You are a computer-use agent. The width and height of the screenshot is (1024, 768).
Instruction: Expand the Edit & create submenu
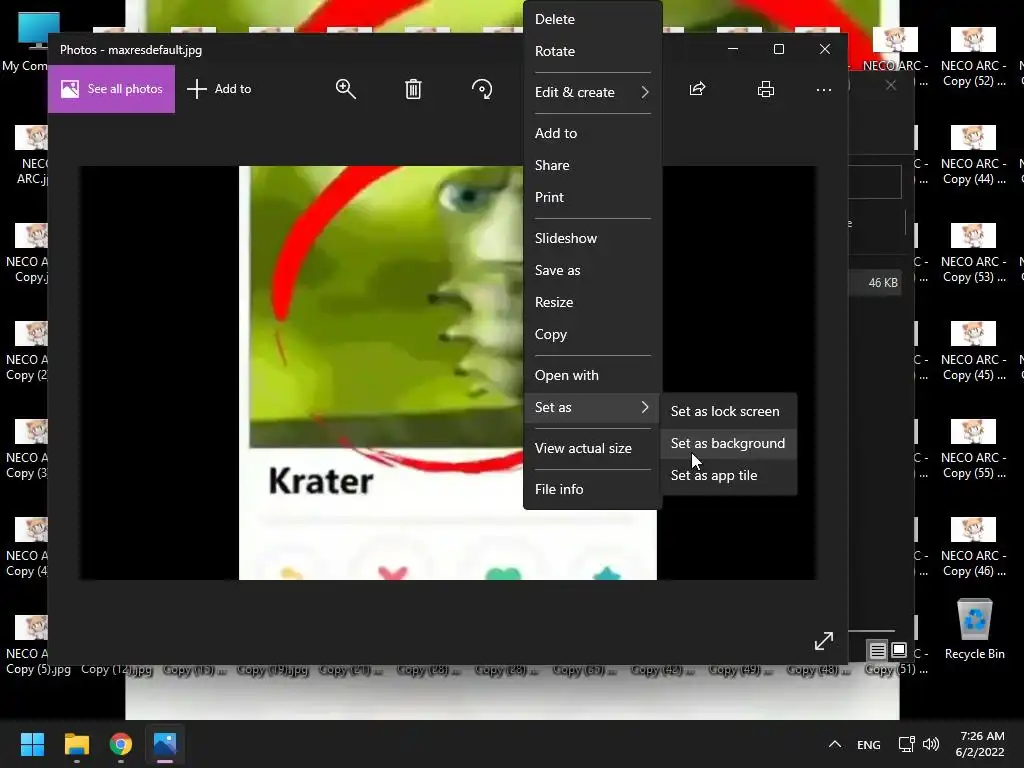pyautogui.click(x=592, y=92)
